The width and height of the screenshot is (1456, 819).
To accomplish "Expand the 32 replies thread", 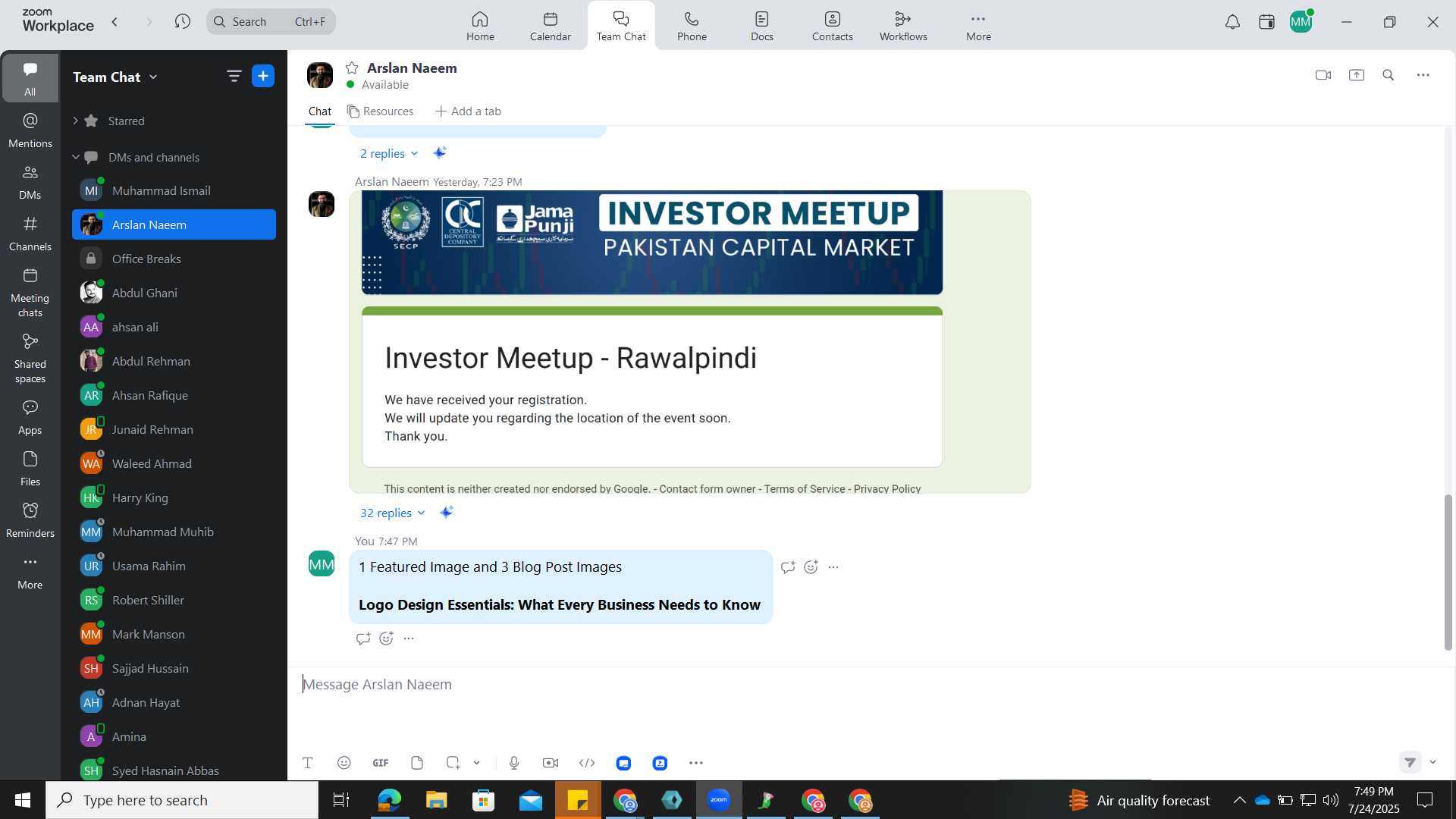I will pos(392,513).
